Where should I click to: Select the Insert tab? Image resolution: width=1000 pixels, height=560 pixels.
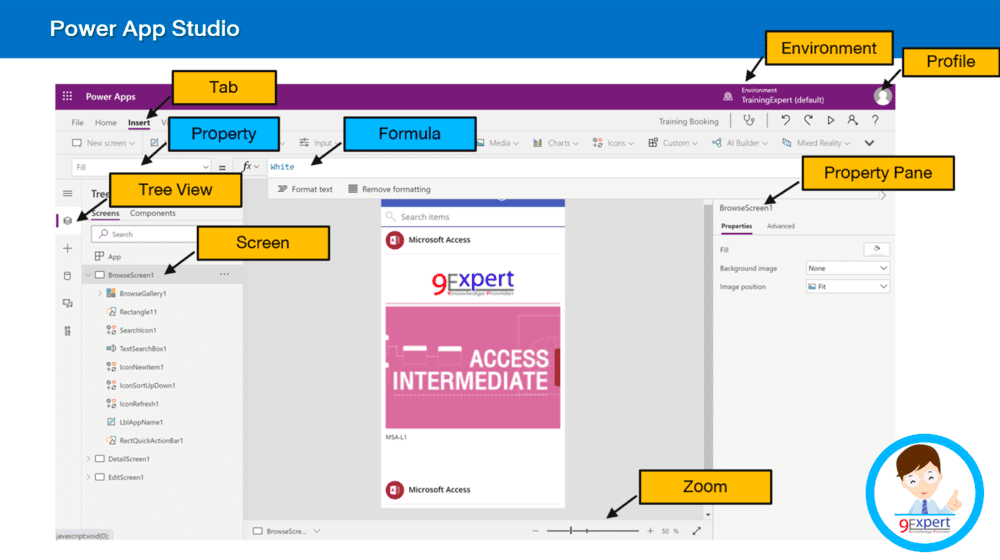(138, 122)
